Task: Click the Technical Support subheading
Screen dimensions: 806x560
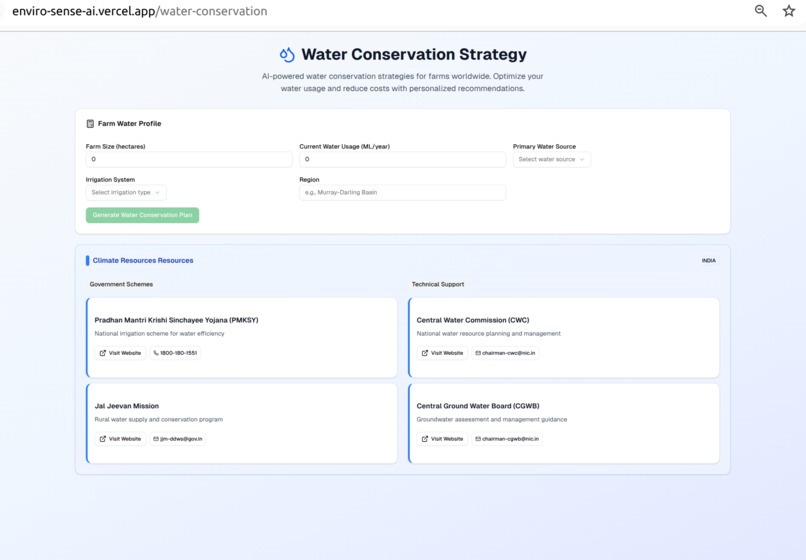Action: coord(438,284)
